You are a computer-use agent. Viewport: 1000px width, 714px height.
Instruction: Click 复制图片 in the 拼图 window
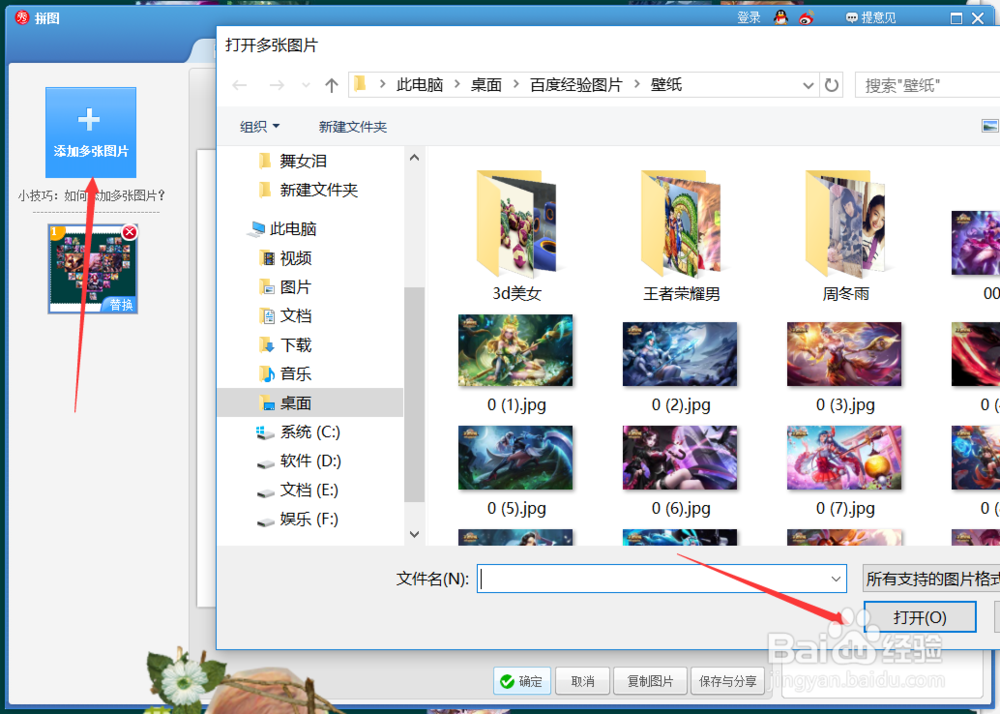tap(651, 681)
